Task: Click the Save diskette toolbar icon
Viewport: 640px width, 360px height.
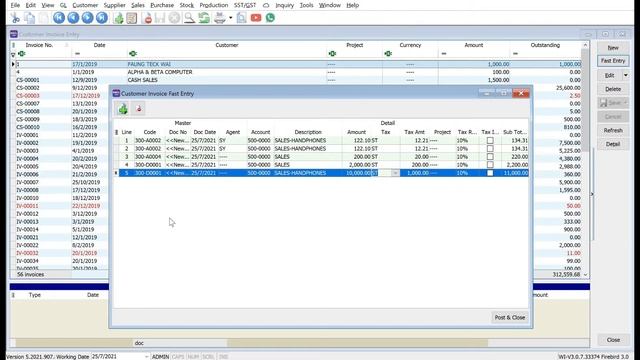Action: [160, 18]
